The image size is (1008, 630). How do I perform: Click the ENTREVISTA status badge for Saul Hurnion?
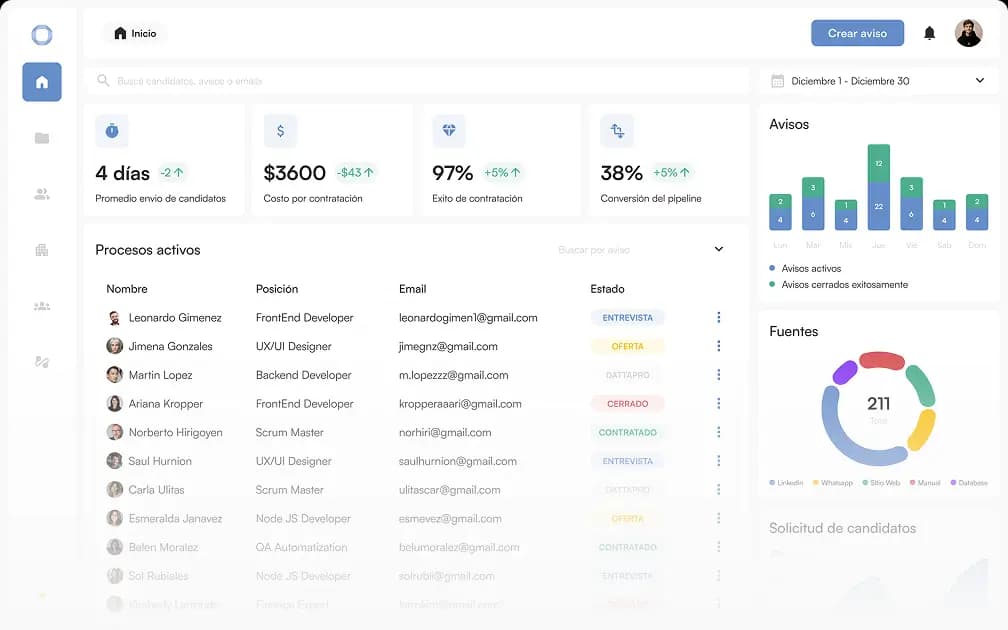pos(626,461)
